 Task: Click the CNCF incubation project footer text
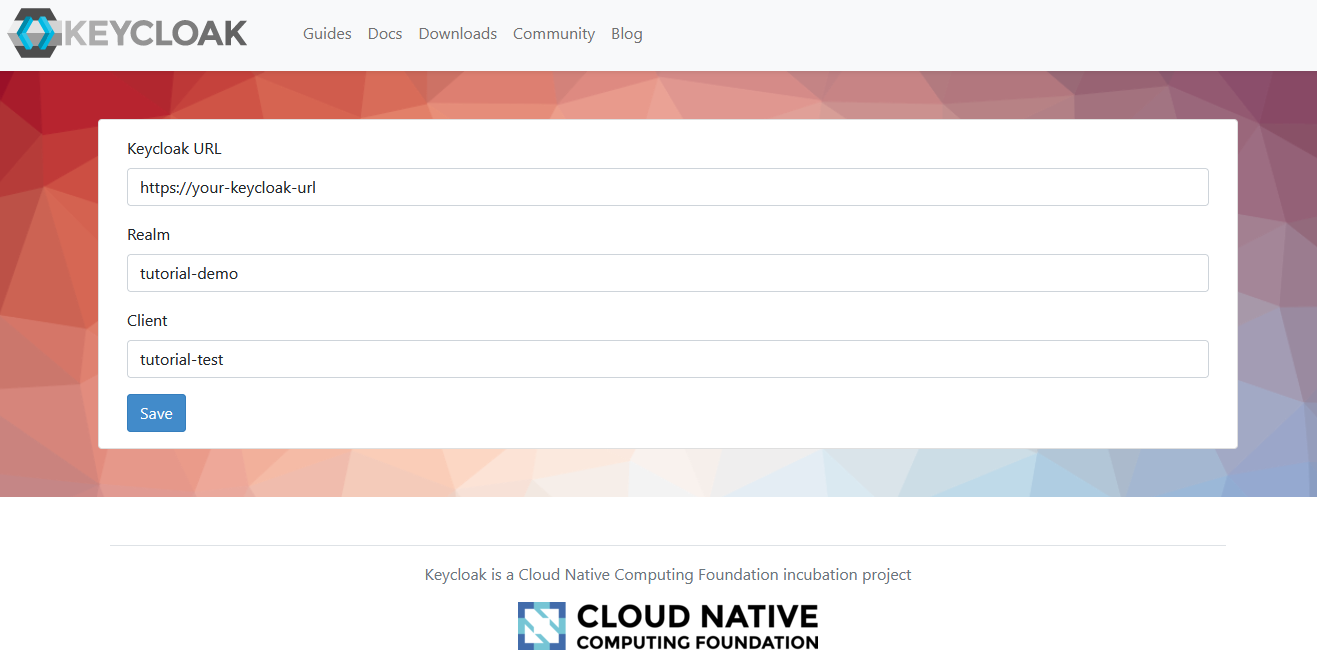[x=668, y=575]
